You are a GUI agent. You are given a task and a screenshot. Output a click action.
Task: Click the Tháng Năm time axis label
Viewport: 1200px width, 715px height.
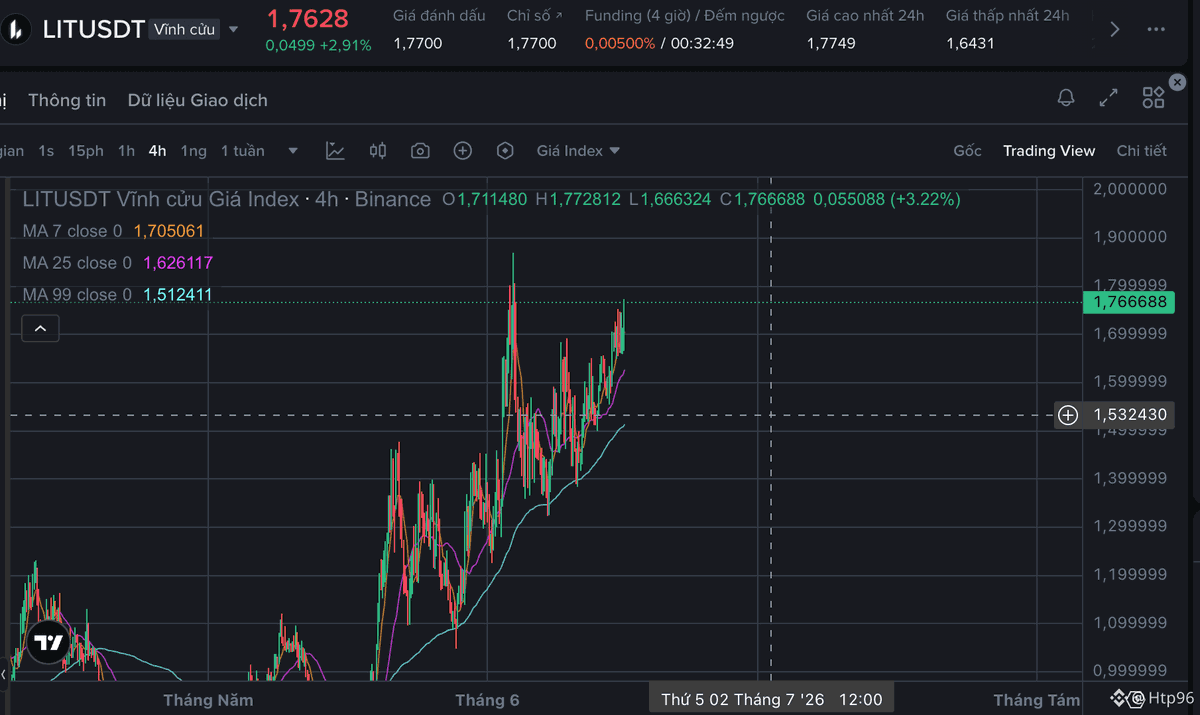(x=208, y=700)
